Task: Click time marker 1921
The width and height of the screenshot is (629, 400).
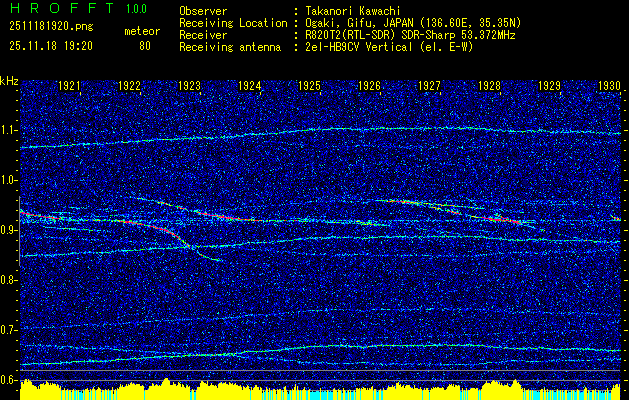Action: coord(69,85)
